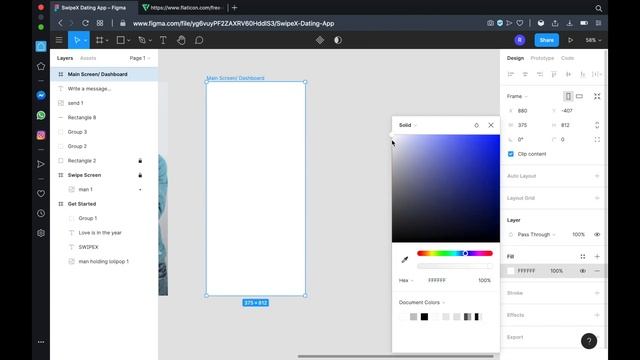640x360 pixels.
Task: Click align bottom icon
Action: click(583, 74)
